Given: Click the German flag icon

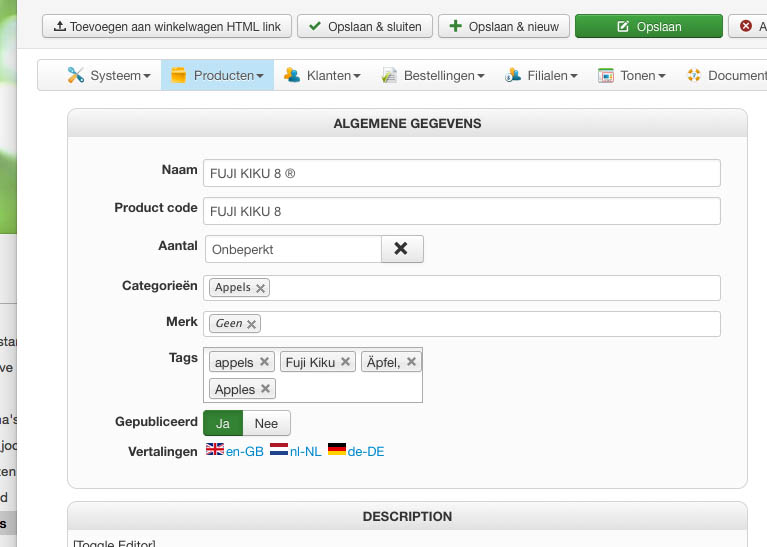Looking at the screenshot, I should [337, 449].
